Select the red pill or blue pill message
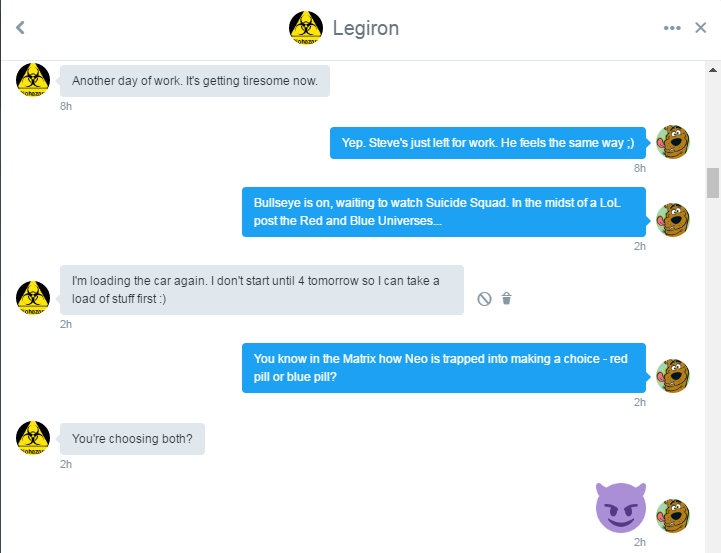 [444, 368]
